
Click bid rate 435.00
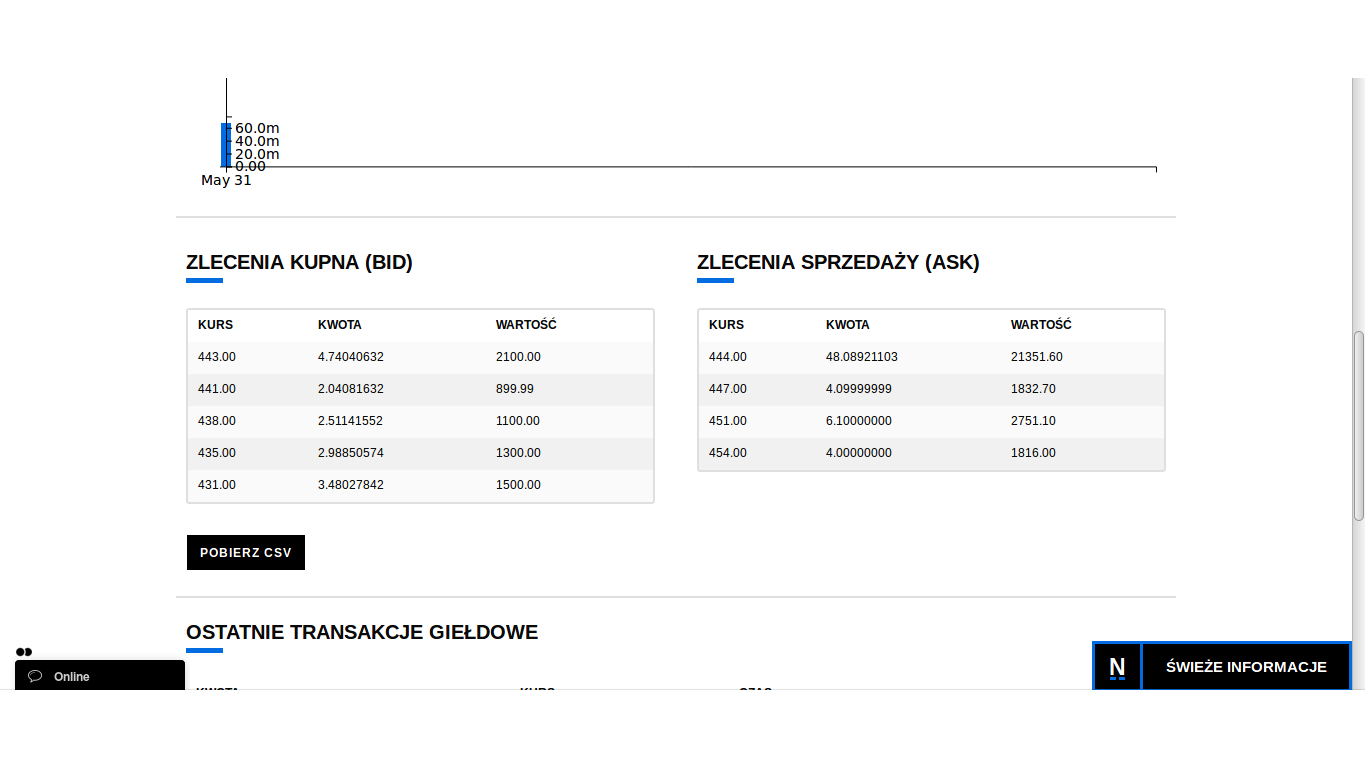[x=217, y=453]
